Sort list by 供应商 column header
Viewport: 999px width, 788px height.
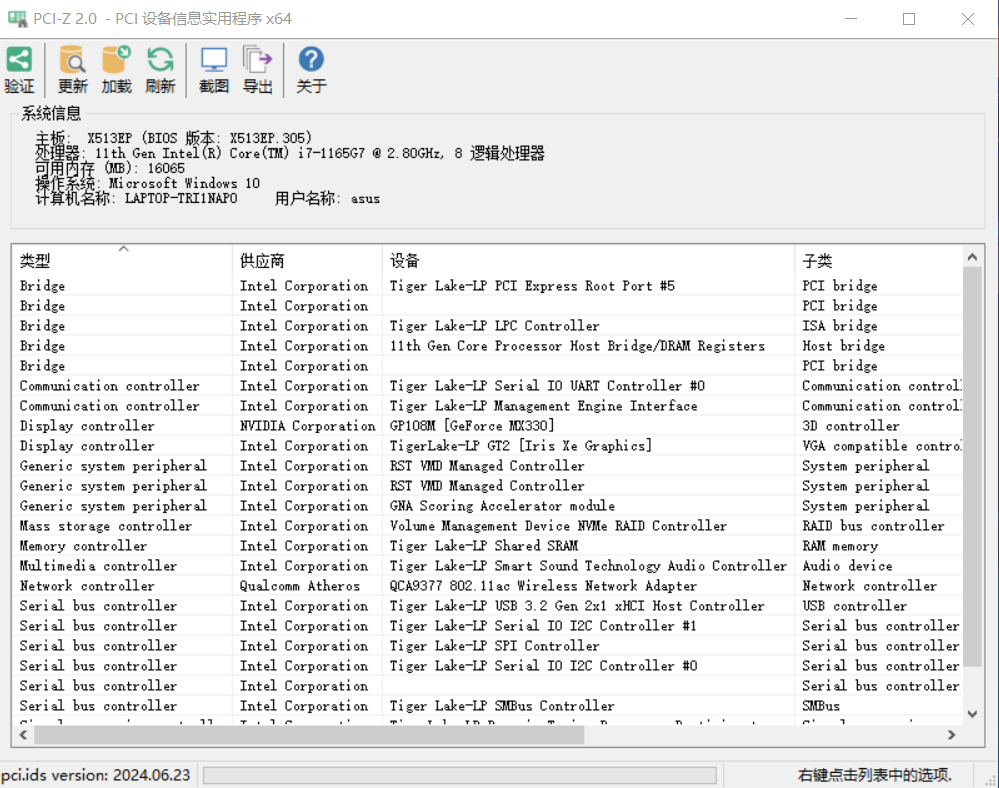pyautogui.click(x=307, y=260)
